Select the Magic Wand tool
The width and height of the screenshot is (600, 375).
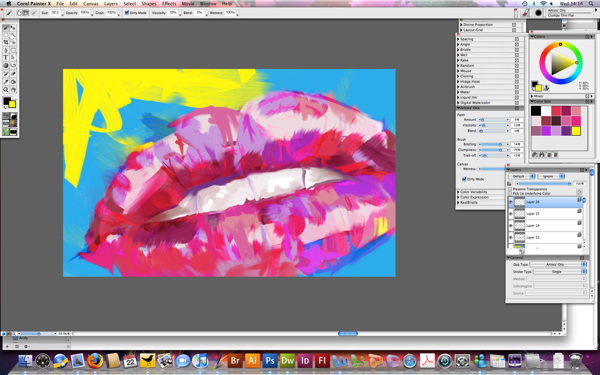click(13, 35)
